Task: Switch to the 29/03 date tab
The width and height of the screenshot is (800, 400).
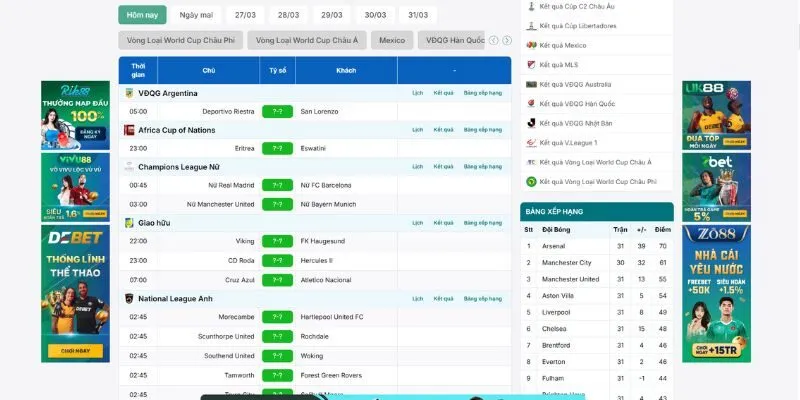Action: (332, 15)
